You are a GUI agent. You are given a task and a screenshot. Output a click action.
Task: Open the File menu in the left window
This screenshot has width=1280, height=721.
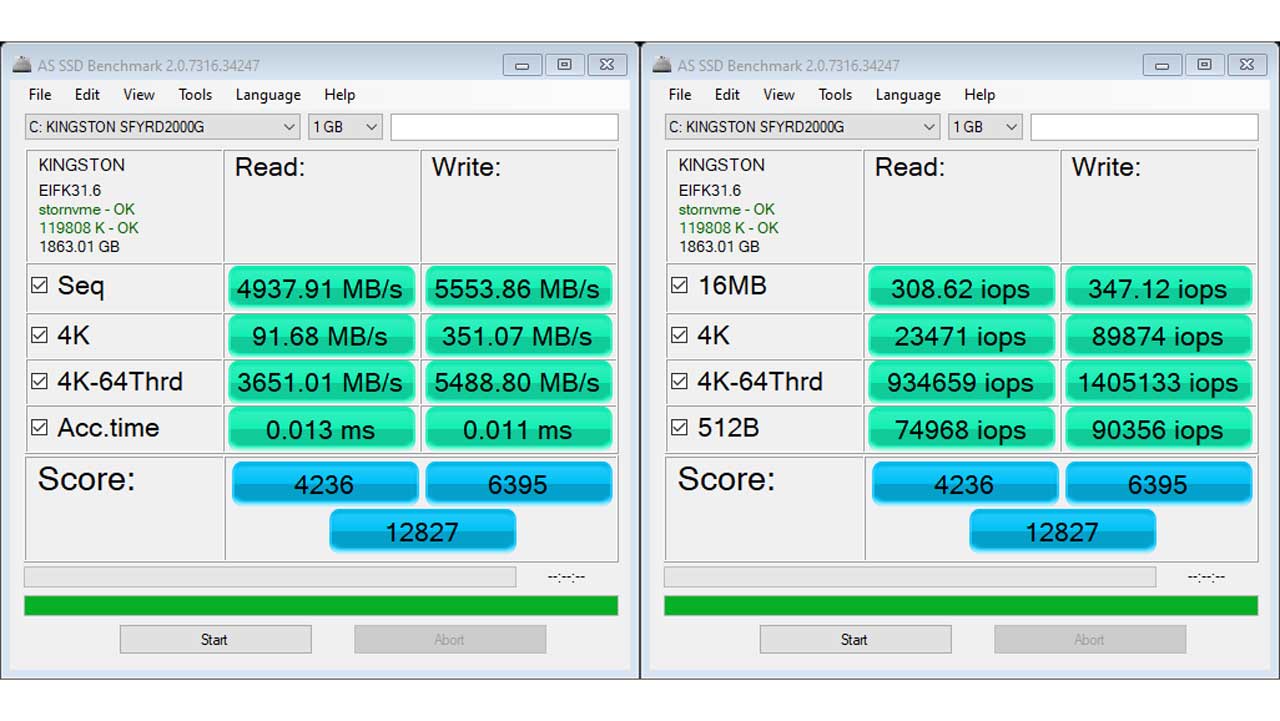40,94
